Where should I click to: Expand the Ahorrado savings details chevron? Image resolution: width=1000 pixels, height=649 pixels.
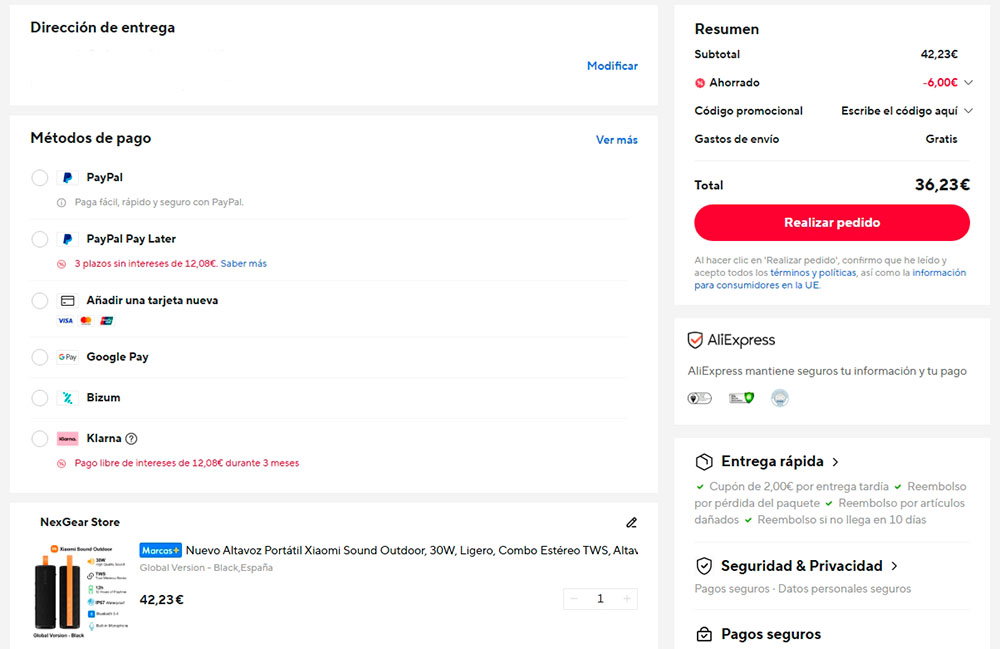[x=968, y=83]
